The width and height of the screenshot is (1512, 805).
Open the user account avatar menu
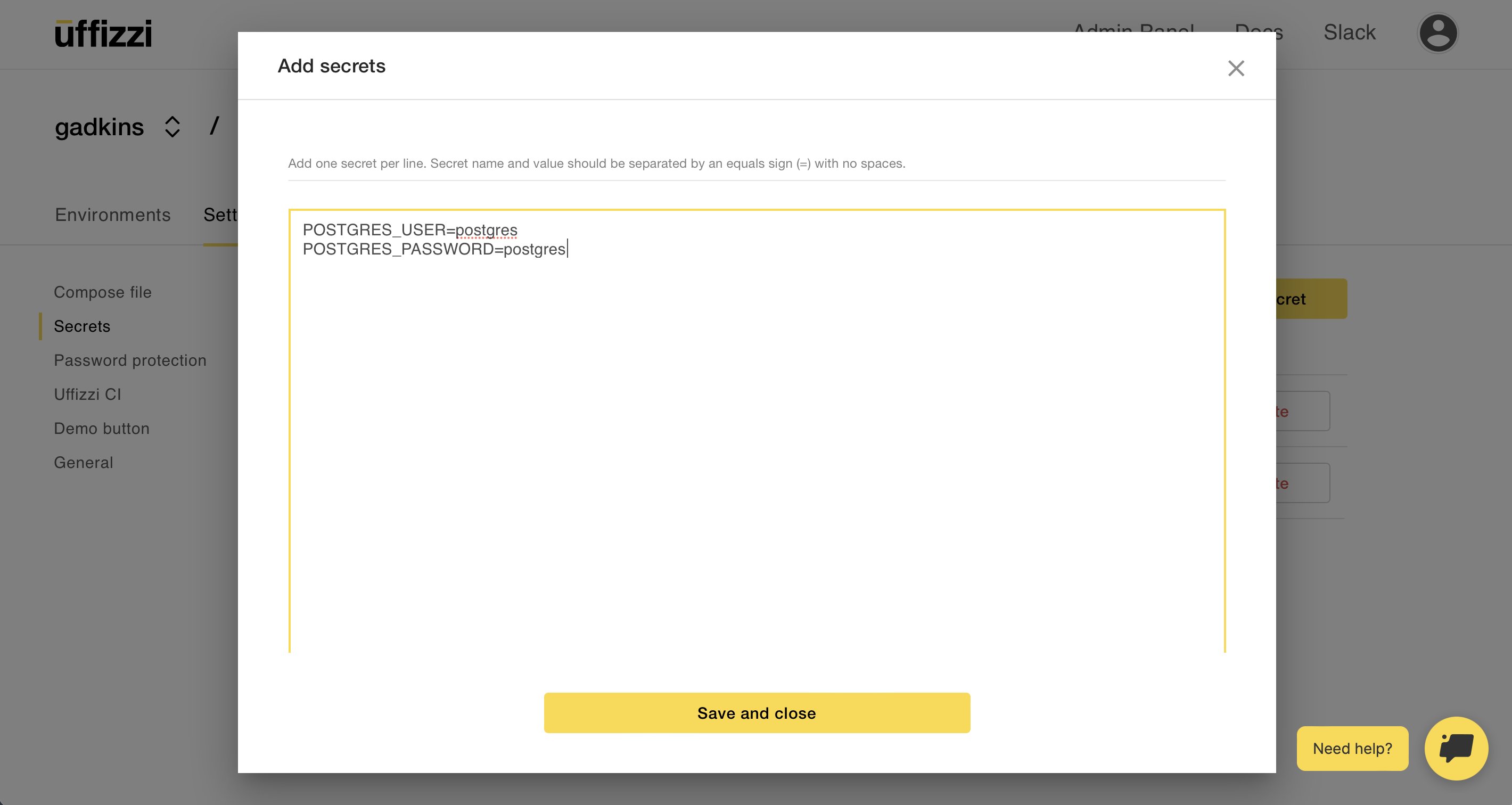1437,33
